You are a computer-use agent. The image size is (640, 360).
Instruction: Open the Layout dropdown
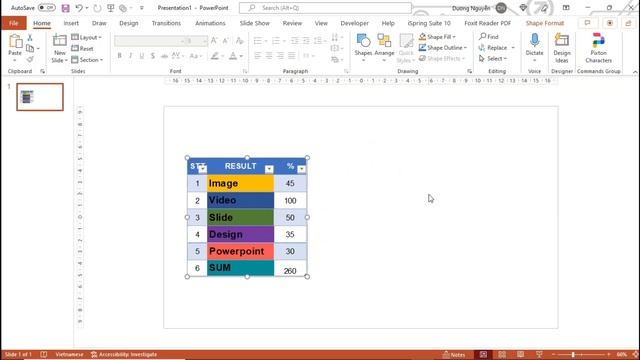point(86,37)
